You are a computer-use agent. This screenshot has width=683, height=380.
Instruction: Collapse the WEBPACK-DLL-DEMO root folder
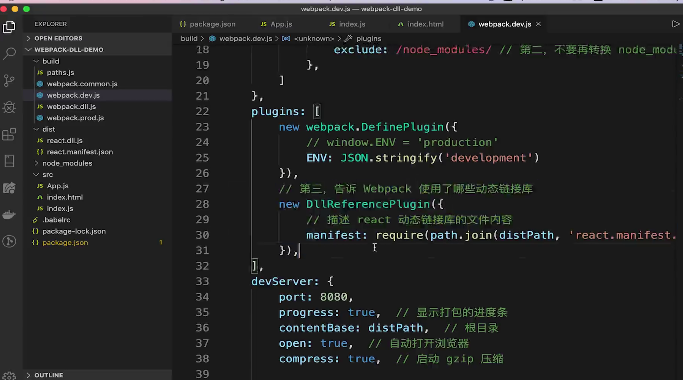pyautogui.click(x=69, y=50)
